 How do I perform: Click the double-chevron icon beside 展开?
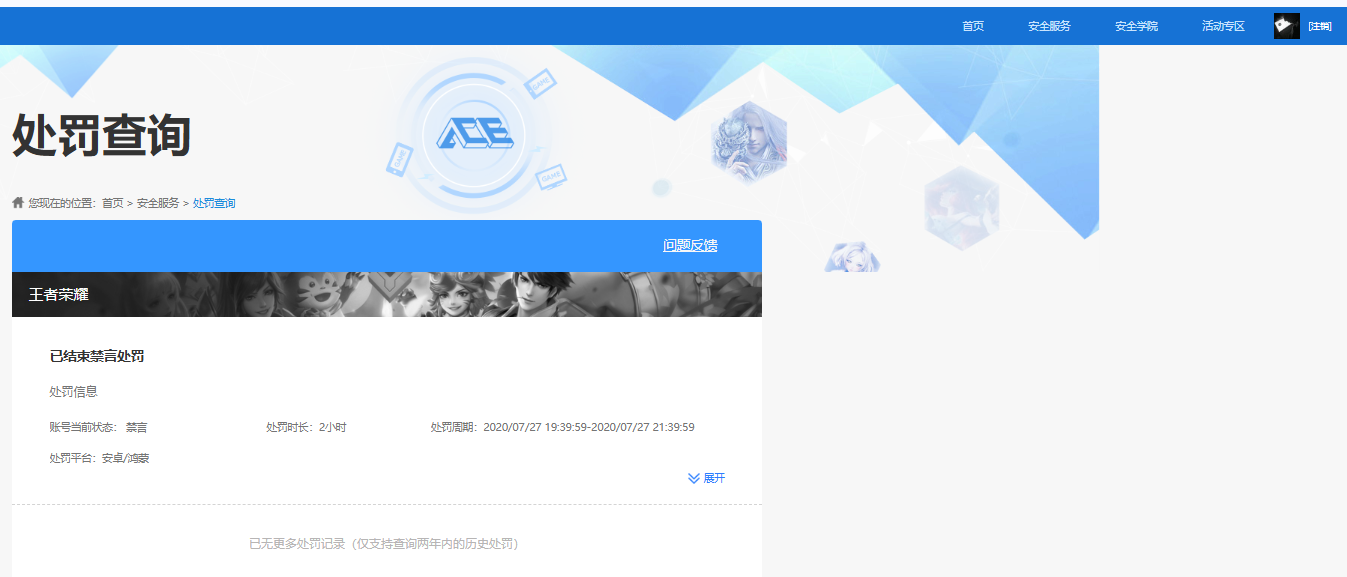click(691, 478)
